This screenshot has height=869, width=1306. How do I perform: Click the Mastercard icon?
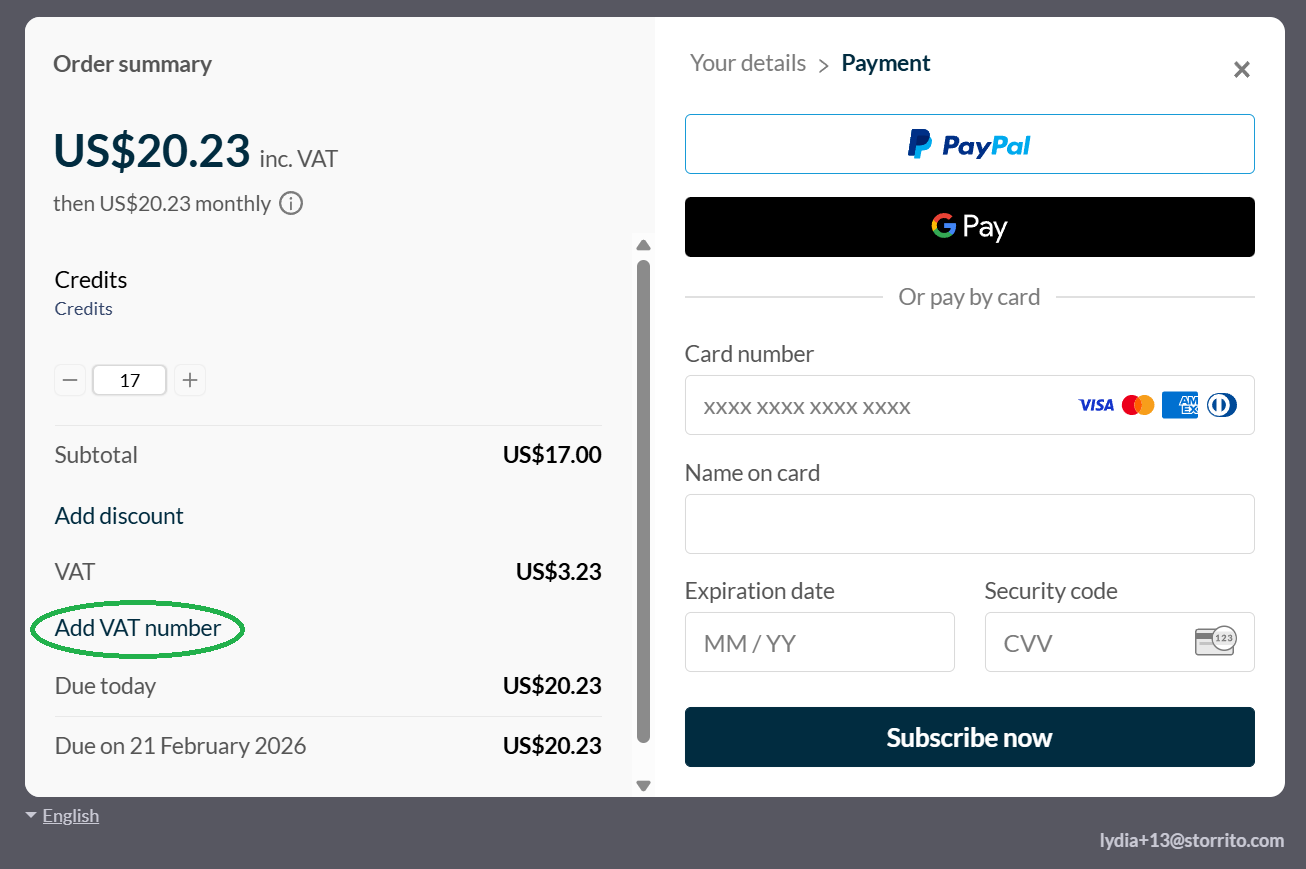pos(1137,404)
